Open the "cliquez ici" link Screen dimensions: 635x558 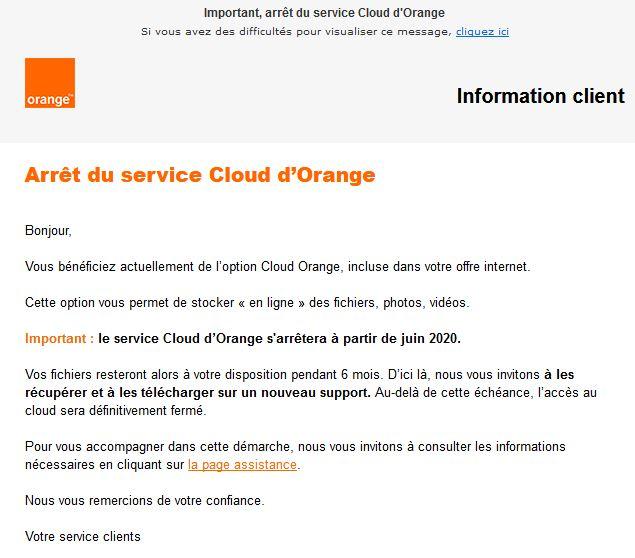click(x=482, y=32)
